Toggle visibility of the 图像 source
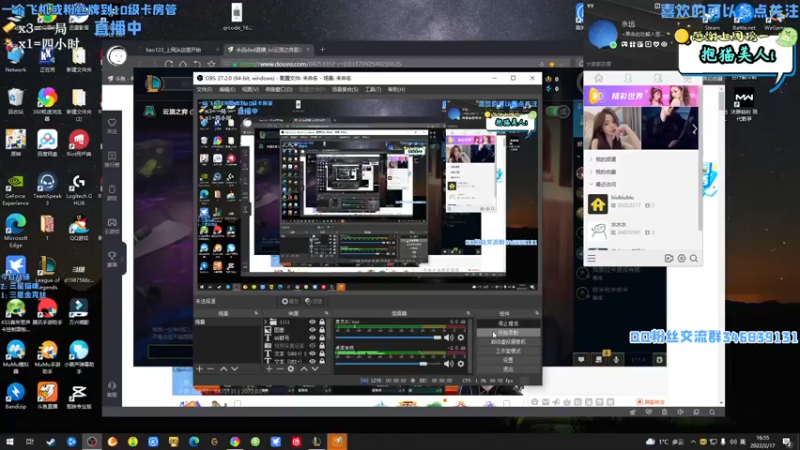This screenshot has height=450, width=800. [312, 330]
